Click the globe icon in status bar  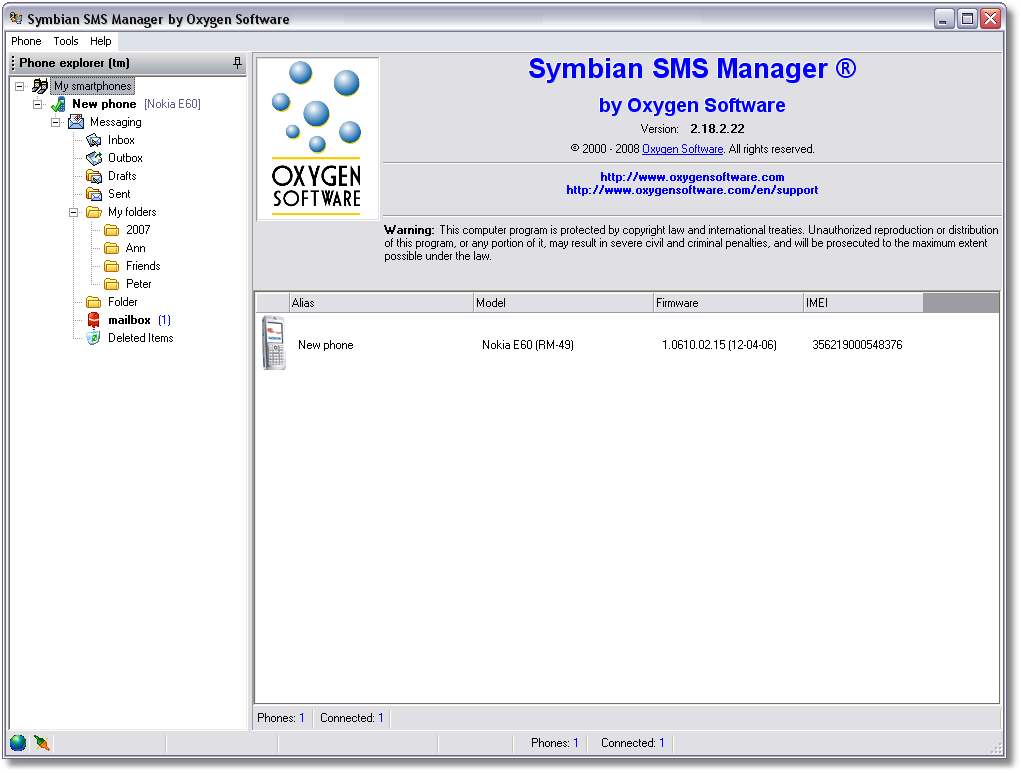coord(18,742)
